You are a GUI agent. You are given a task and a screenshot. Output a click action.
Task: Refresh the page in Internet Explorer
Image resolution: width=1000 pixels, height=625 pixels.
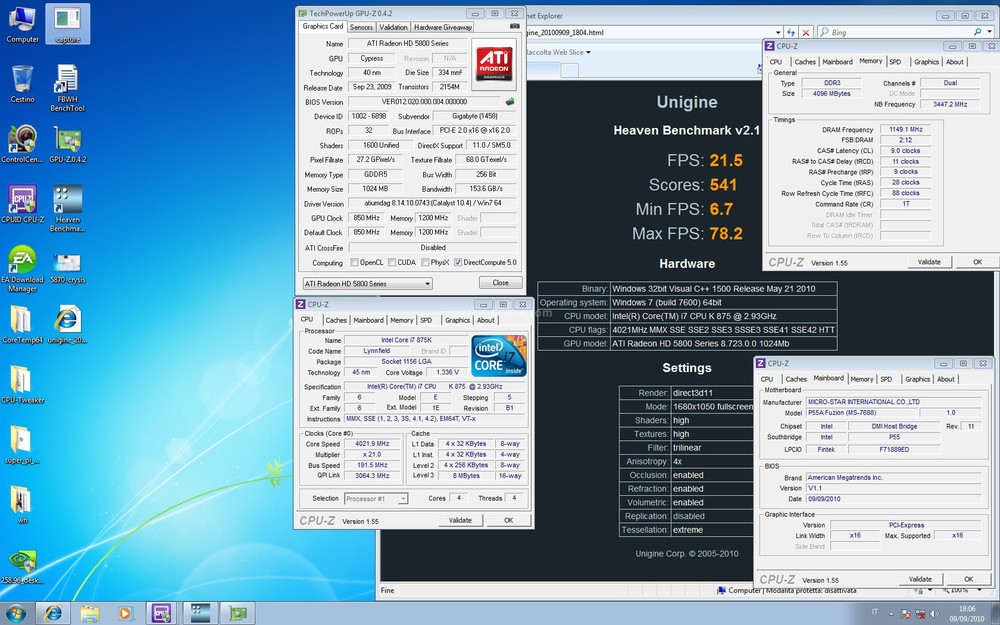[791, 32]
